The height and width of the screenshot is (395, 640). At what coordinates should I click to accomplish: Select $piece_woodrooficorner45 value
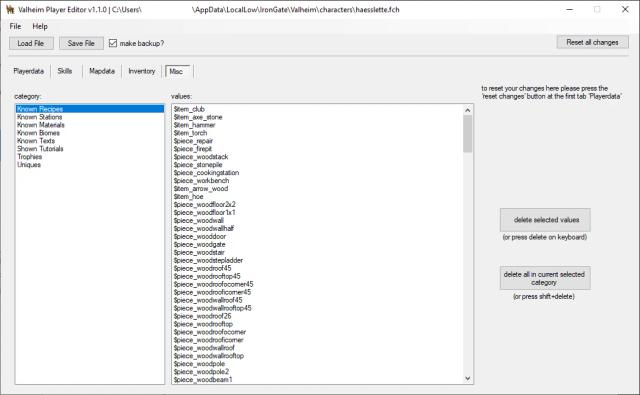coord(317,292)
